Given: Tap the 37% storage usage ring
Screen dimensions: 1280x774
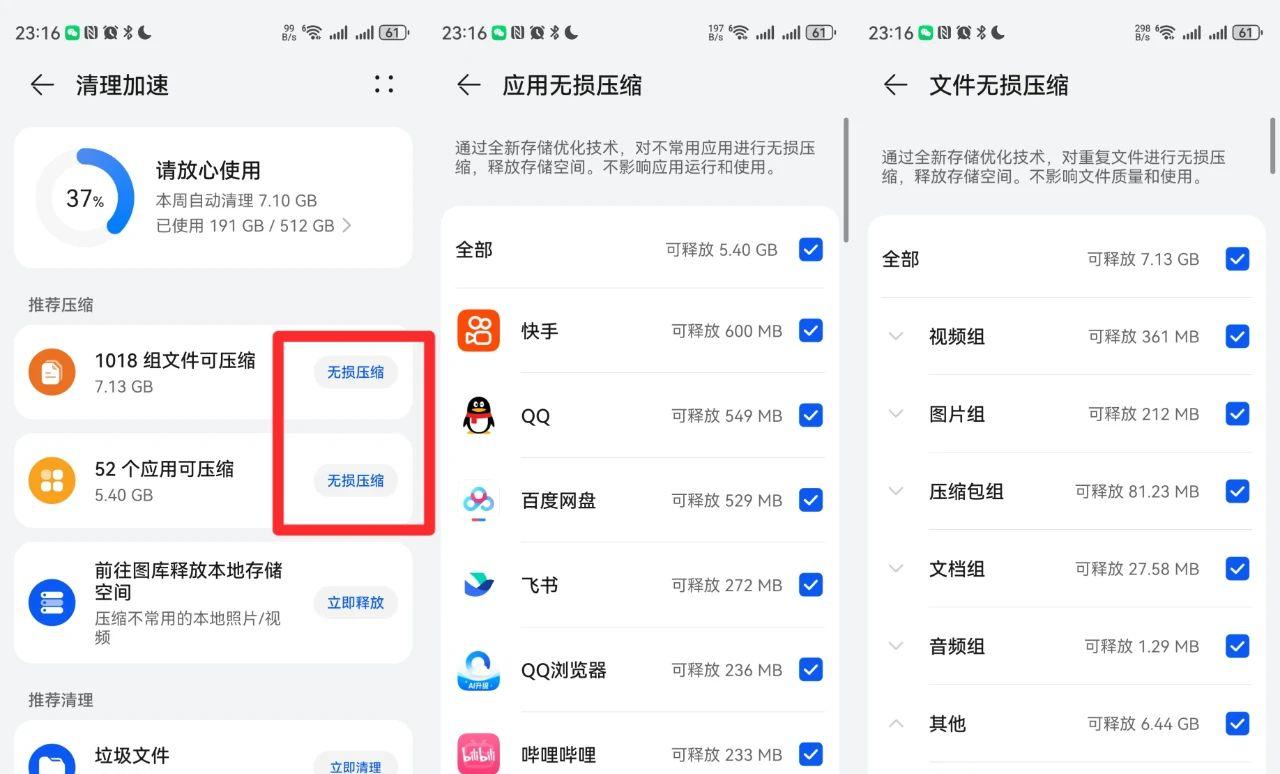Looking at the screenshot, I should (x=86, y=198).
